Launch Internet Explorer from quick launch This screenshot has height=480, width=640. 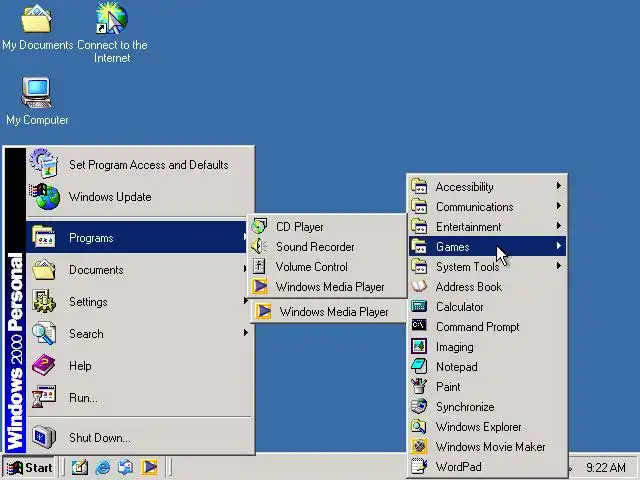pos(103,467)
